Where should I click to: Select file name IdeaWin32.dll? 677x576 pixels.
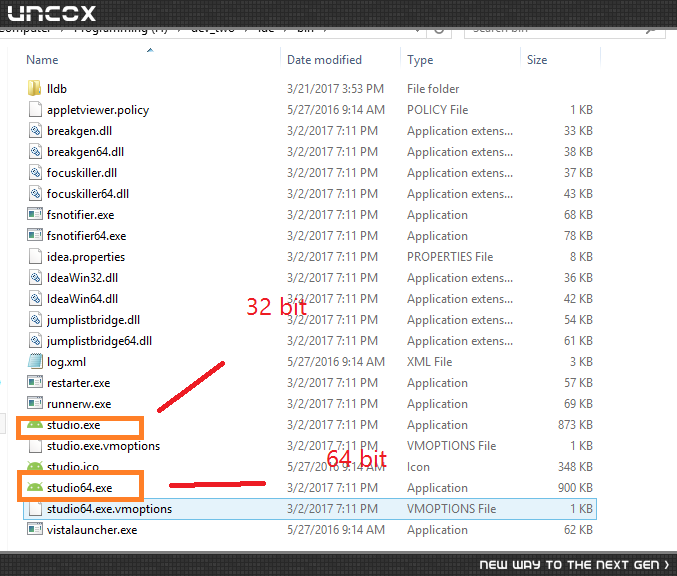(x=82, y=278)
